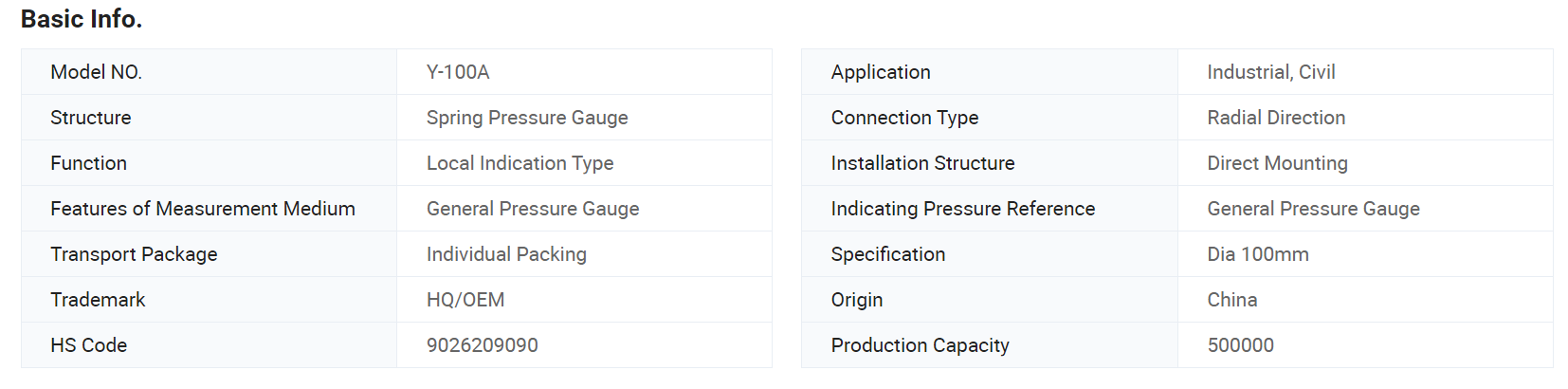The width and height of the screenshot is (1568, 389).
Task: Click the Local Indication Type value
Action: (520, 163)
